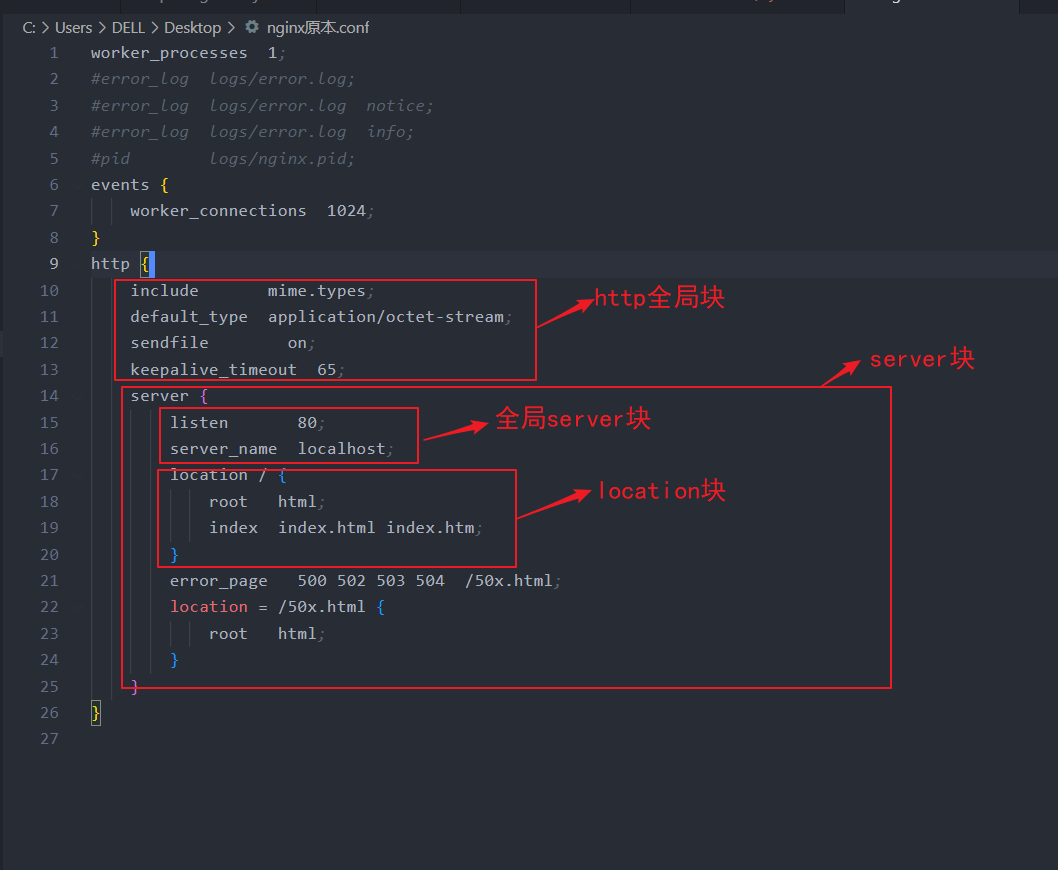The height and width of the screenshot is (870, 1058).
Task: Open the Desktop breadcrumb item
Action: [x=192, y=27]
